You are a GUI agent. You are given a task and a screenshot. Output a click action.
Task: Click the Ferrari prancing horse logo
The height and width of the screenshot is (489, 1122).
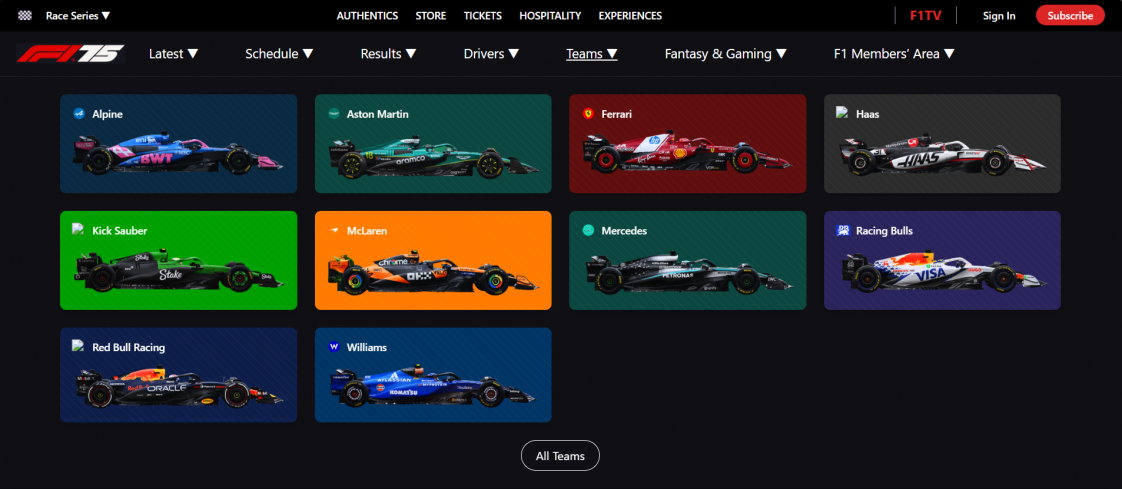(588, 113)
